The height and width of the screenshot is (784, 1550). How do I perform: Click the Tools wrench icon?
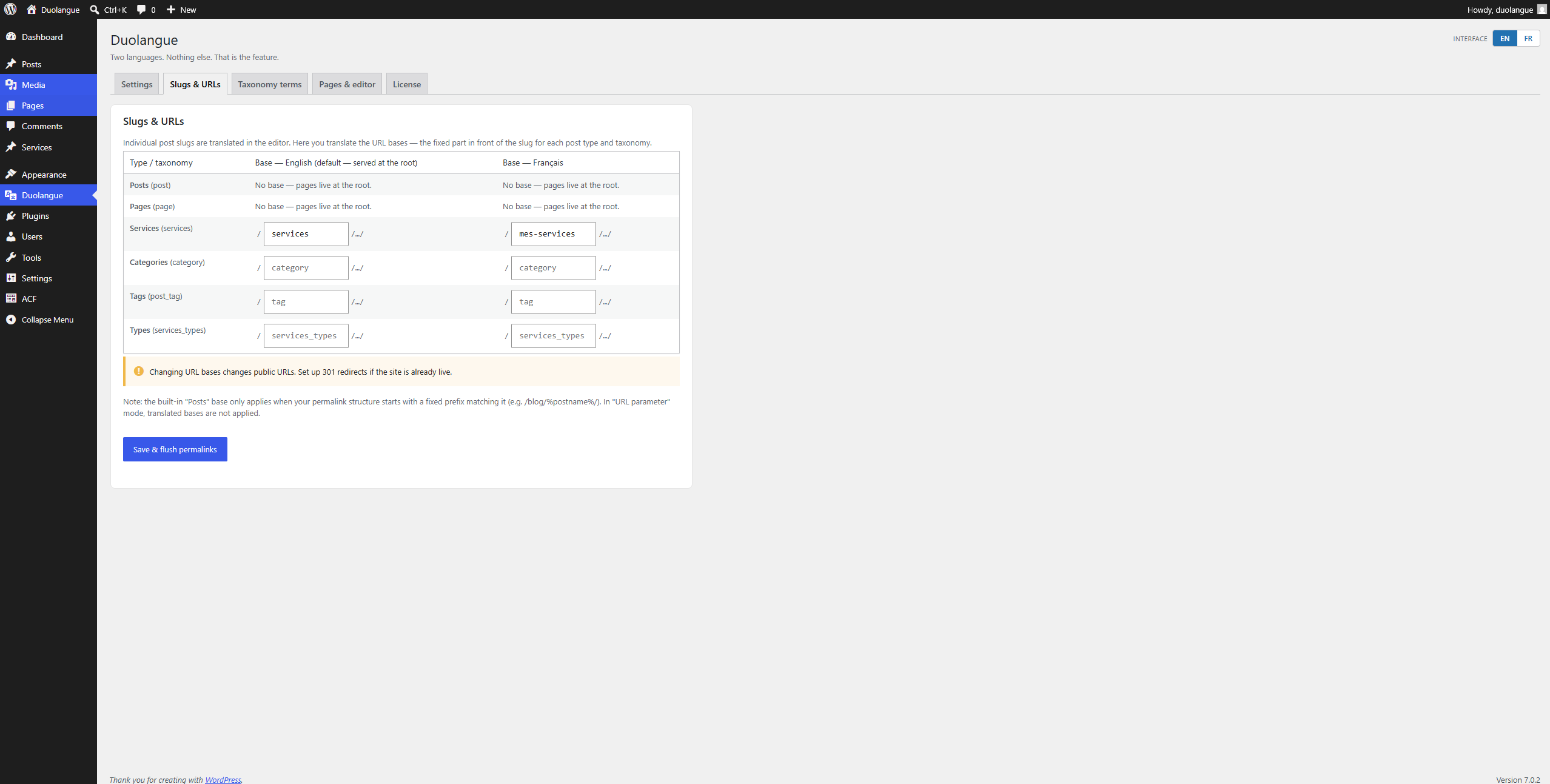tap(11, 257)
